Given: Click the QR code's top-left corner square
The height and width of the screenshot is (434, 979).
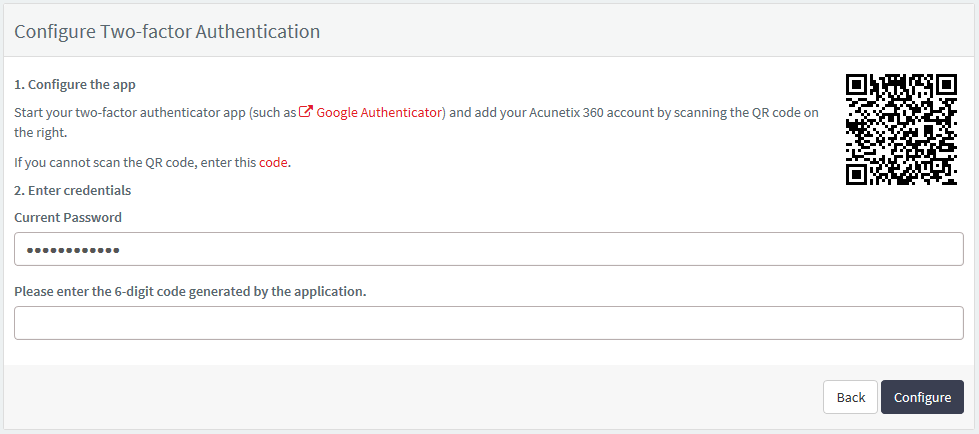Looking at the screenshot, I should point(858,86).
